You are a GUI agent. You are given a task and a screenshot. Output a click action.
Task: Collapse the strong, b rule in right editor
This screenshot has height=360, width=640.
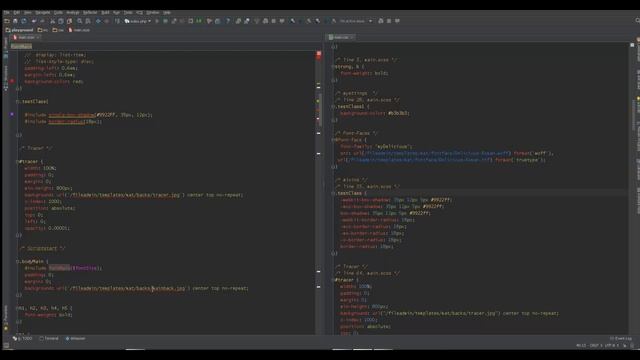click(333, 66)
